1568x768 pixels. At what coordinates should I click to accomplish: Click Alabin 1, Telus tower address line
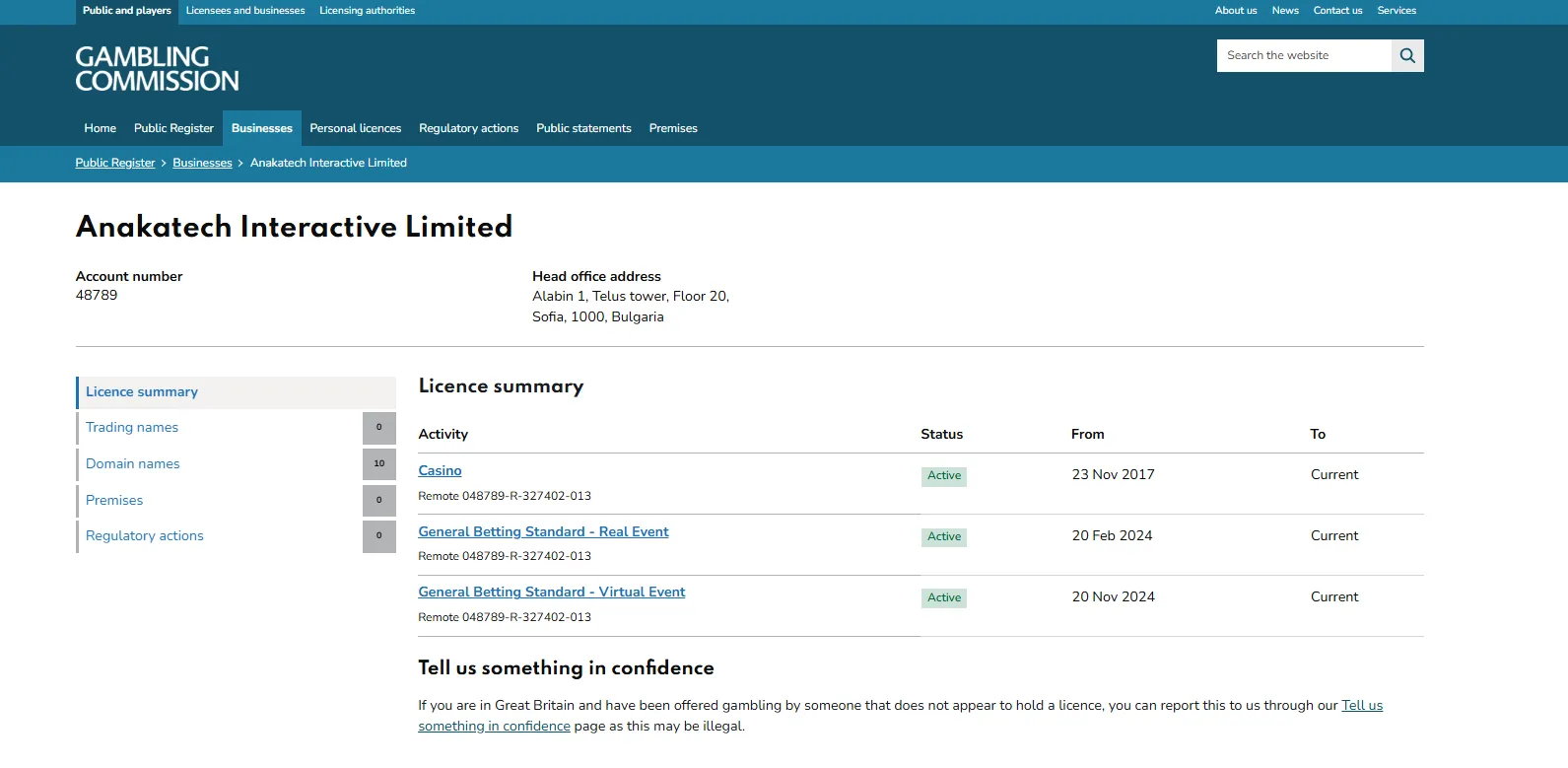[631, 297]
